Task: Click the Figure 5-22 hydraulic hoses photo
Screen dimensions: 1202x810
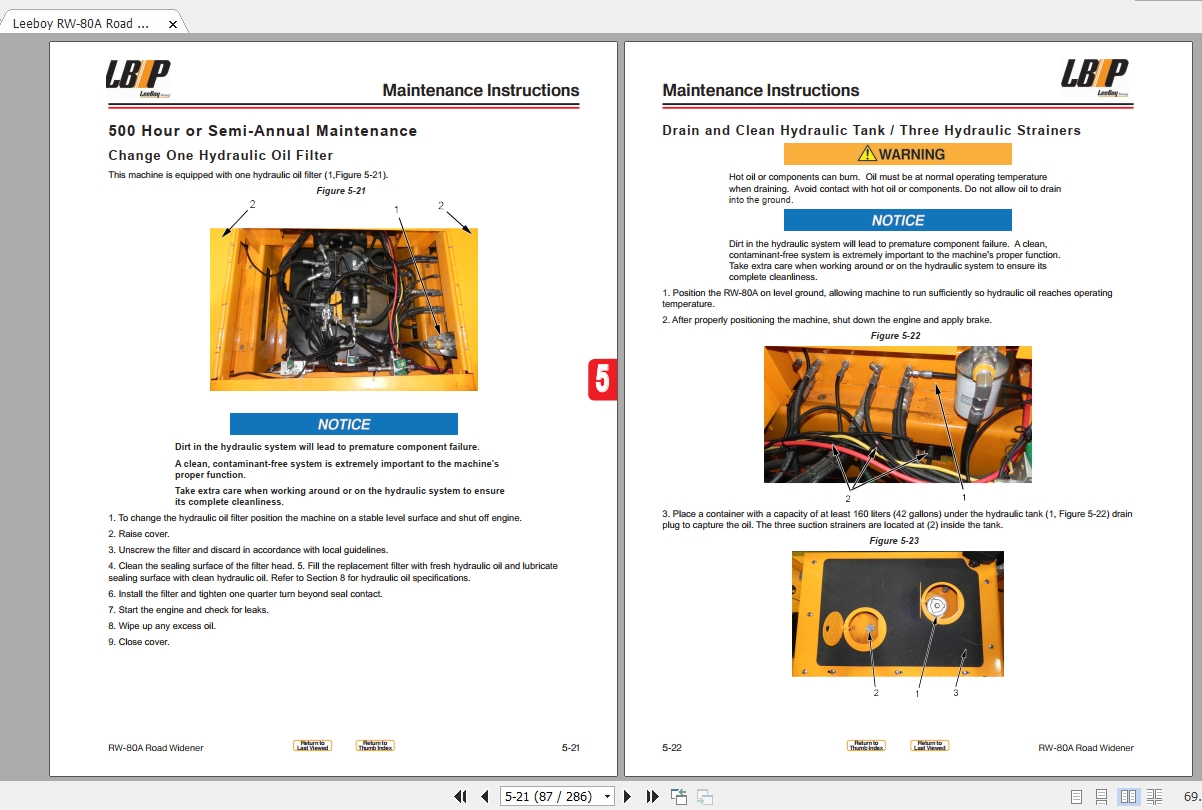Action: pyautogui.click(x=898, y=414)
